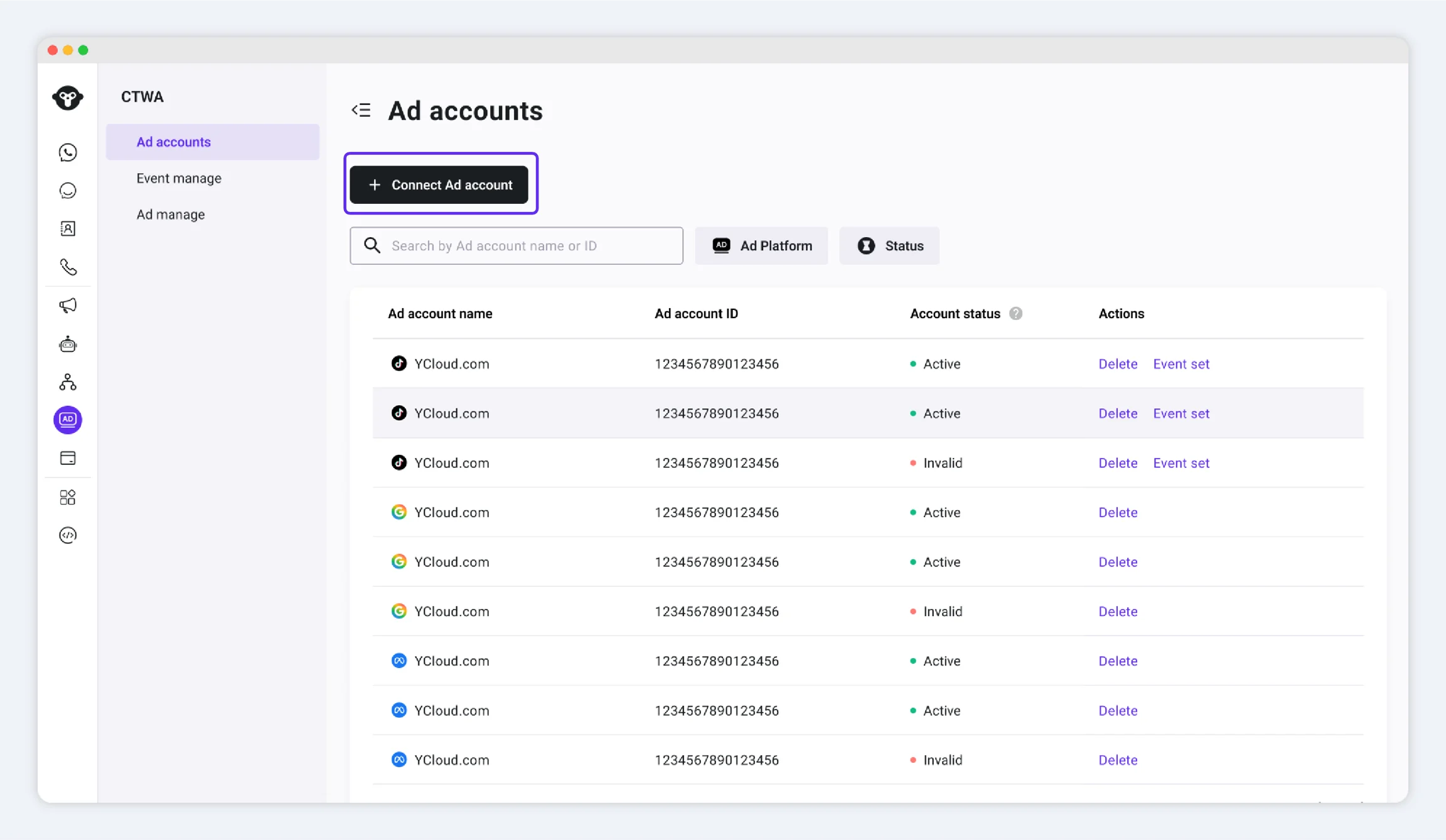The width and height of the screenshot is (1446, 840).
Task: Open the chat bubble inbox icon
Action: click(68, 191)
